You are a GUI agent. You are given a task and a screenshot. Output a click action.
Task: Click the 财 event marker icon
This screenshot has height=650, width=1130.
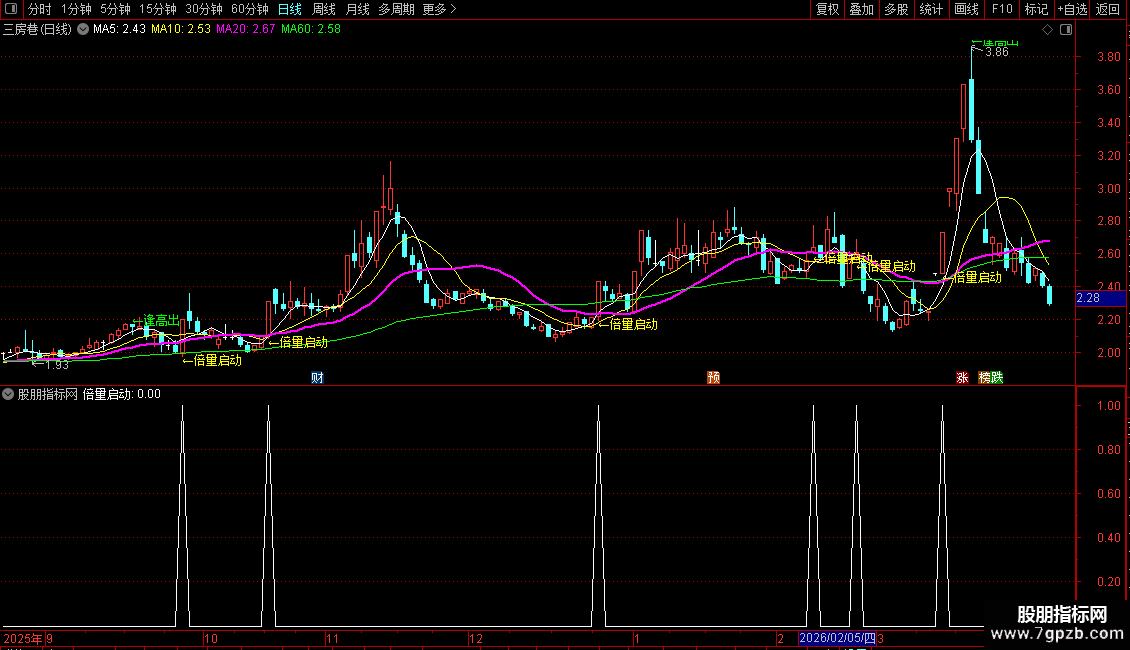coord(317,378)
